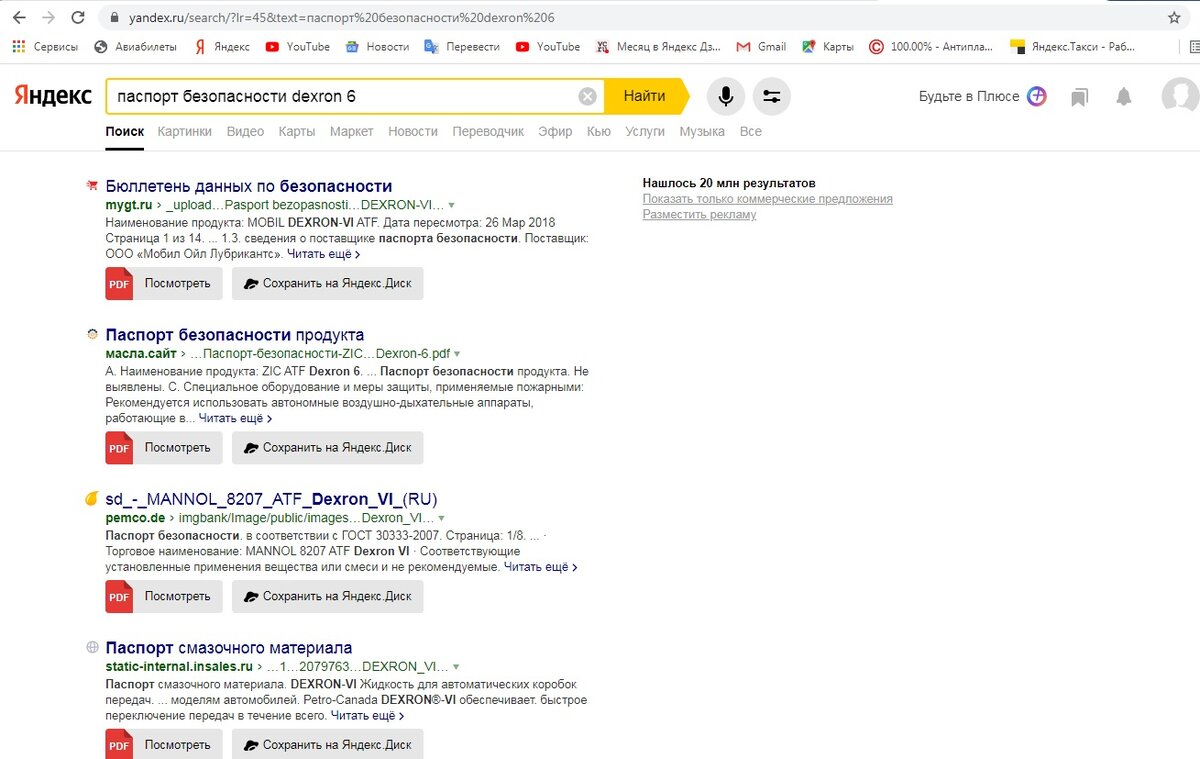Open Бюллетень данных по безопасности result
Viewport: 1200px width, 759px height.
coord(249,186)
